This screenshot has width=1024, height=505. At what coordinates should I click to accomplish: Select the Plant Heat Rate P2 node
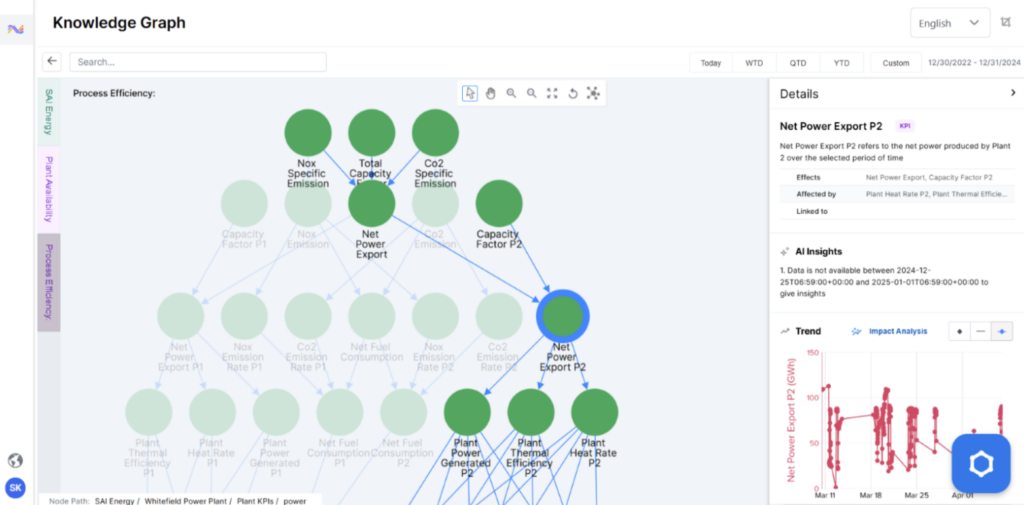click(595, 412)
